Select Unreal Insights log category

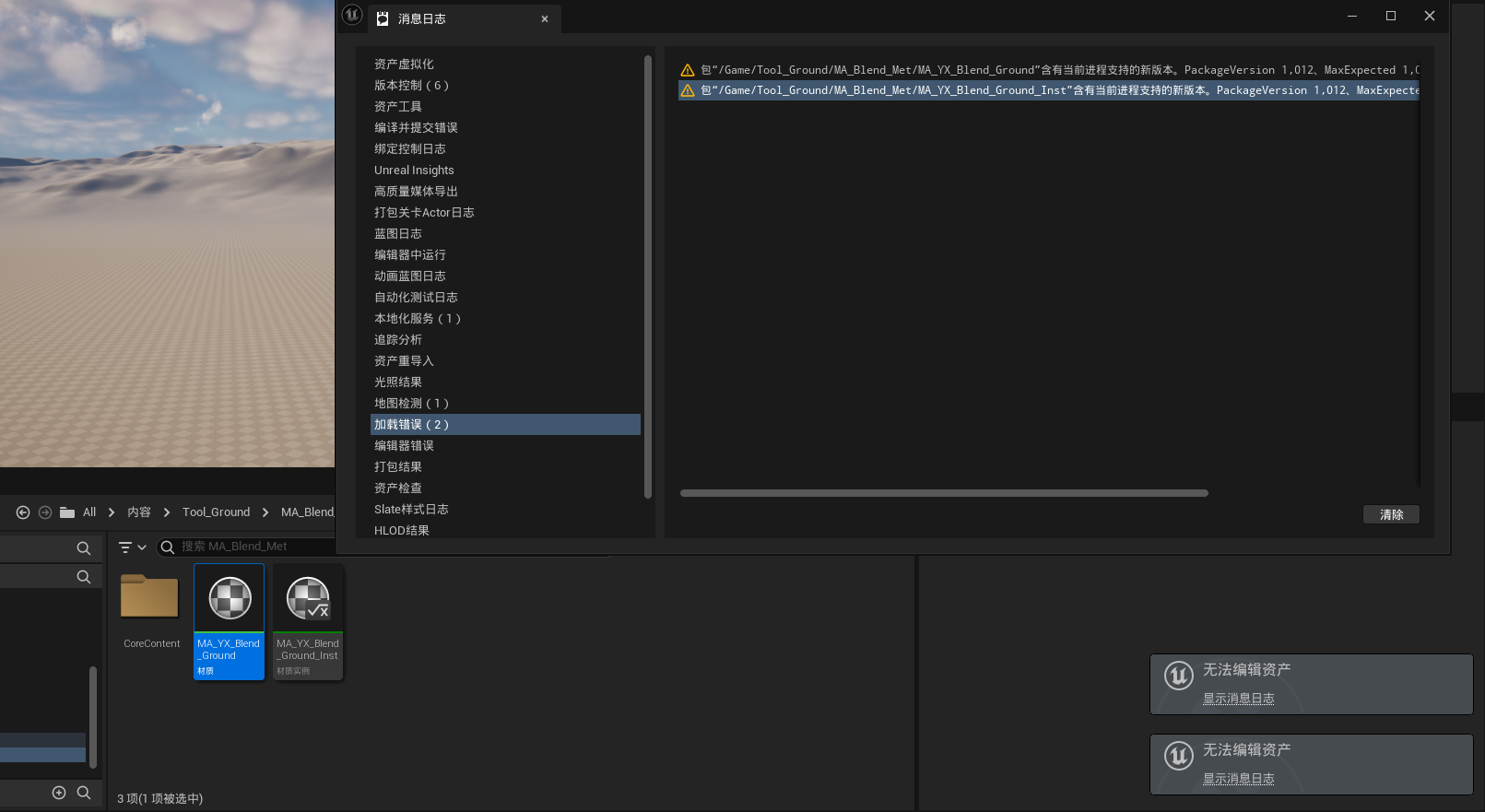point(505,170)
